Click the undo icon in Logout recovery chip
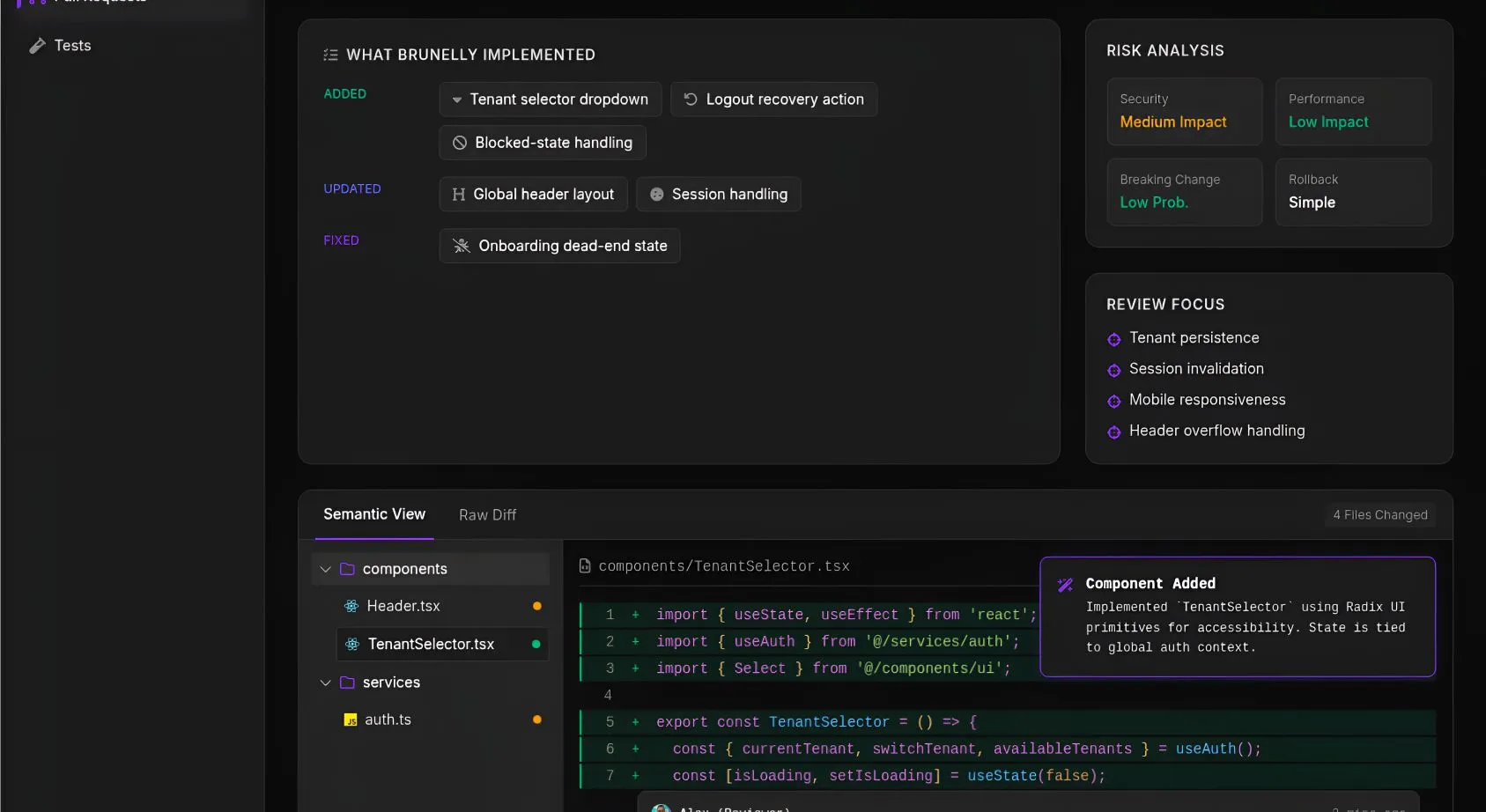Screen dimensions: 1486x812 click(691, 100)
